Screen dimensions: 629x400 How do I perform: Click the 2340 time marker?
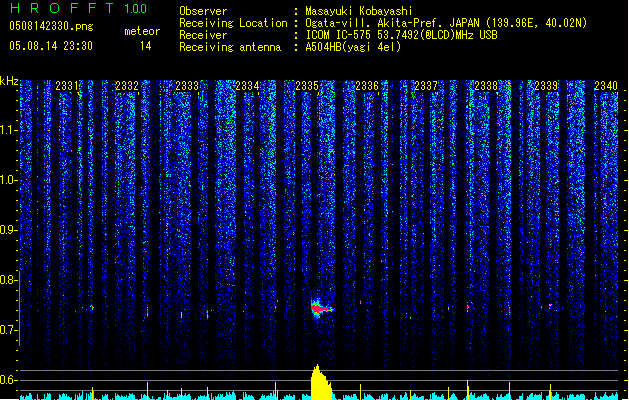click(606, 86)
